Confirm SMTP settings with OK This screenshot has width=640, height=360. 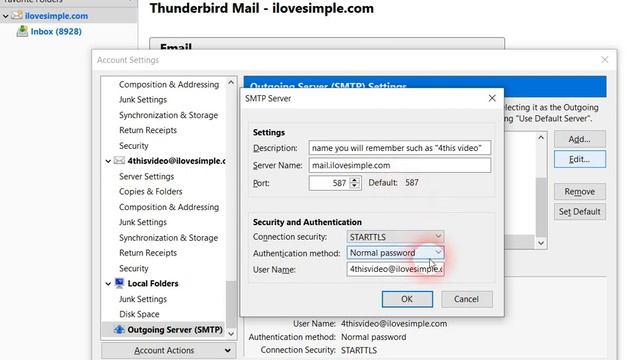pyautogui.click(x=407, y=299)
